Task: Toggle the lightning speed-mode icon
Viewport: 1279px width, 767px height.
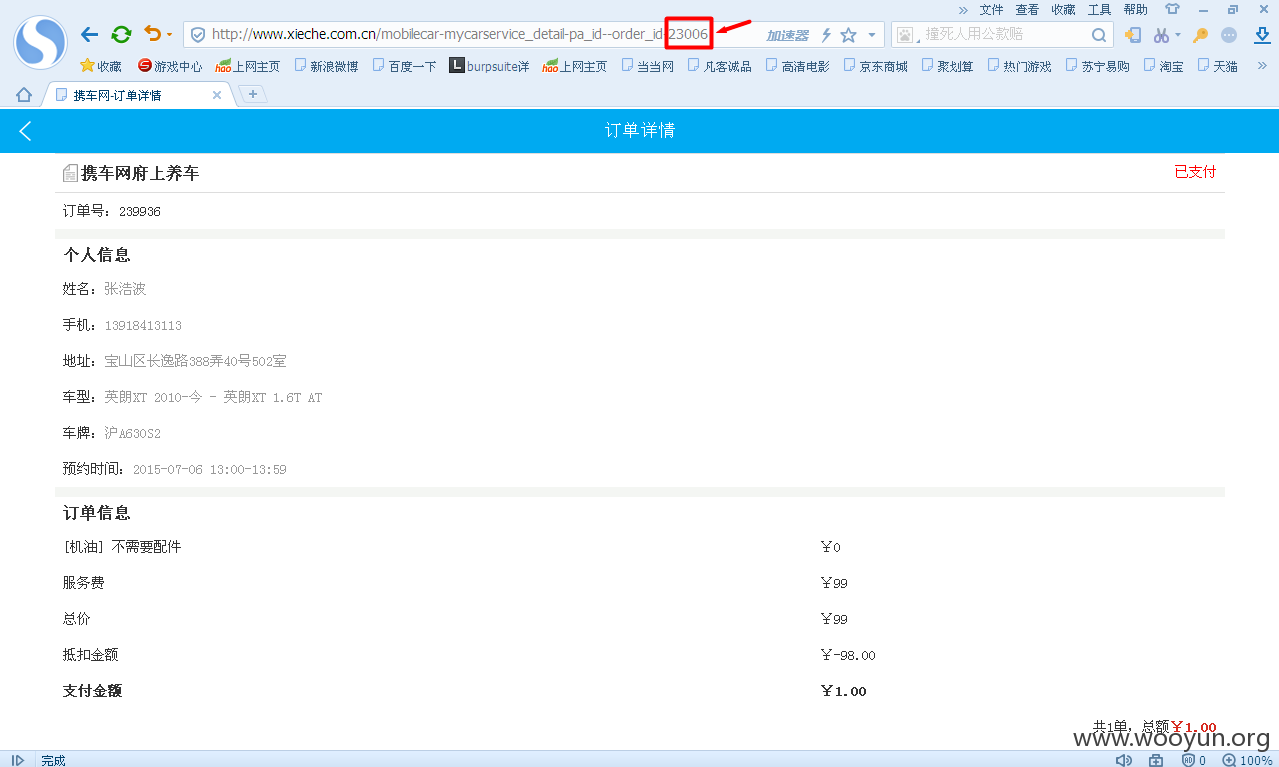Action: 826,35
